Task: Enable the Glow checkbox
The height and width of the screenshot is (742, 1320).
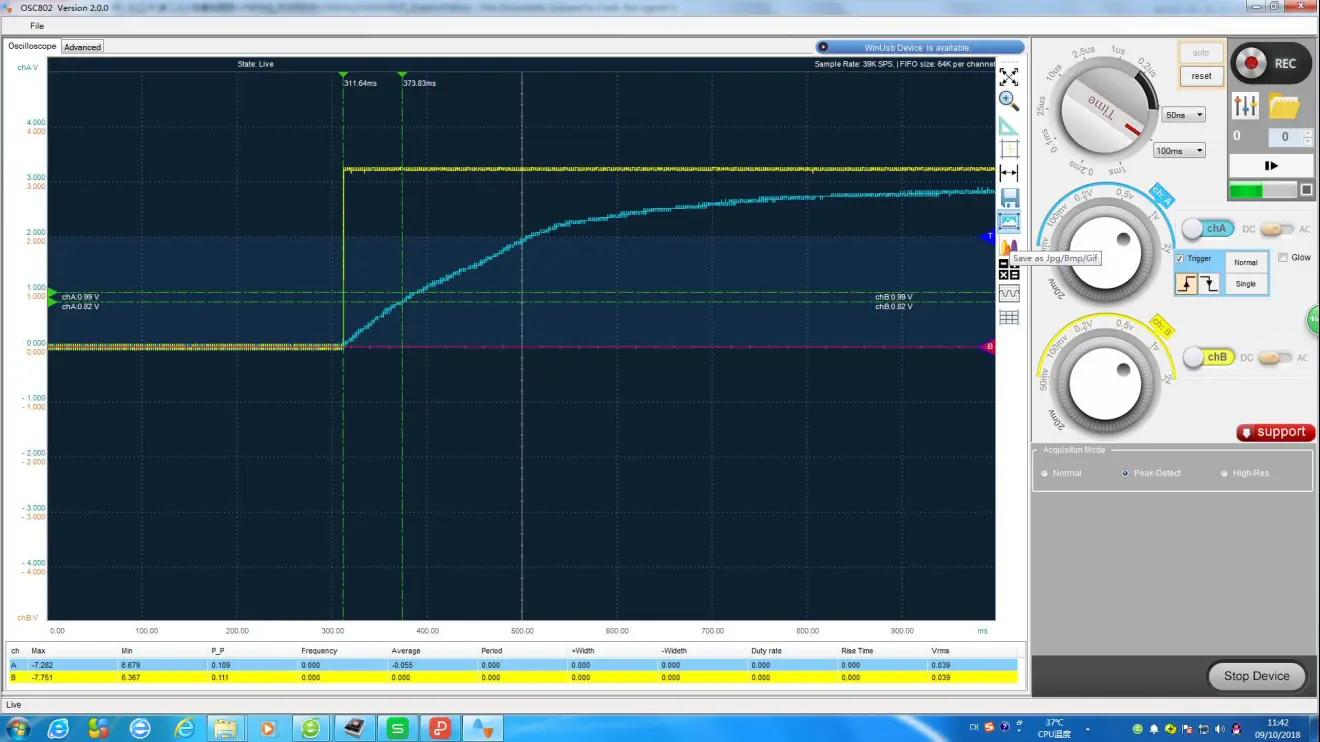Action: point(1284,257)
